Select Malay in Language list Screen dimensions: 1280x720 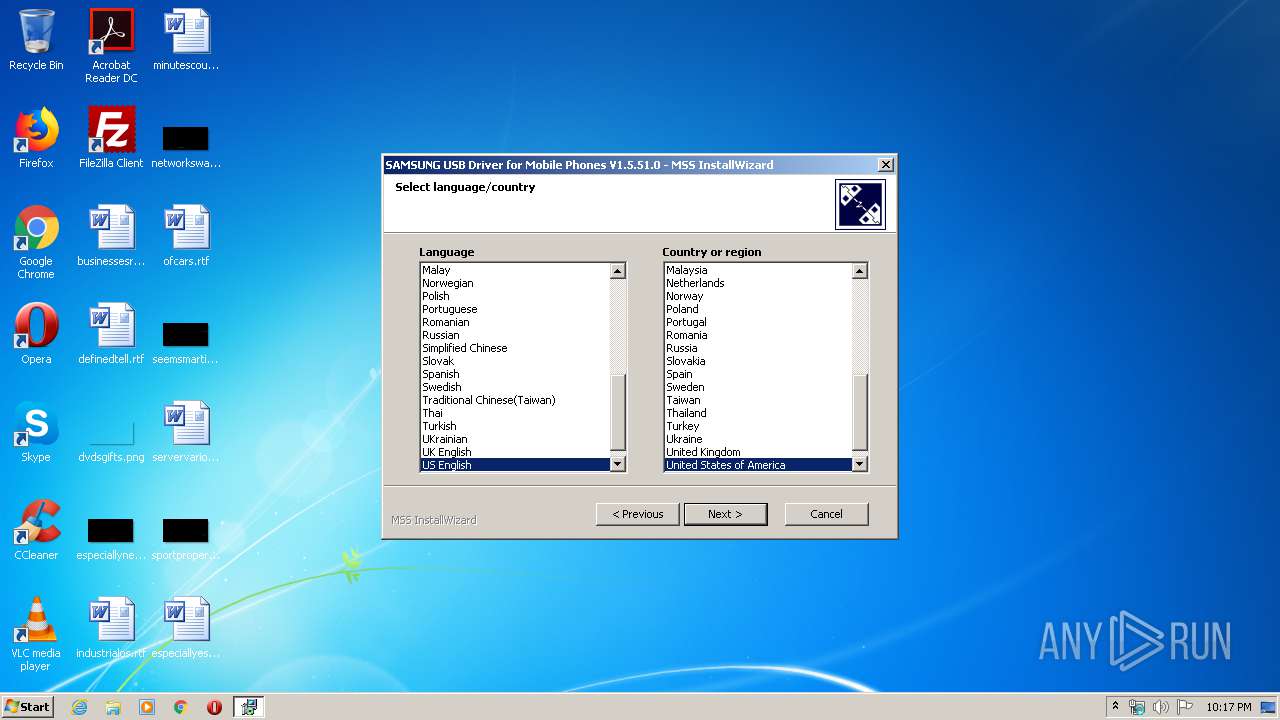point(515,270)
